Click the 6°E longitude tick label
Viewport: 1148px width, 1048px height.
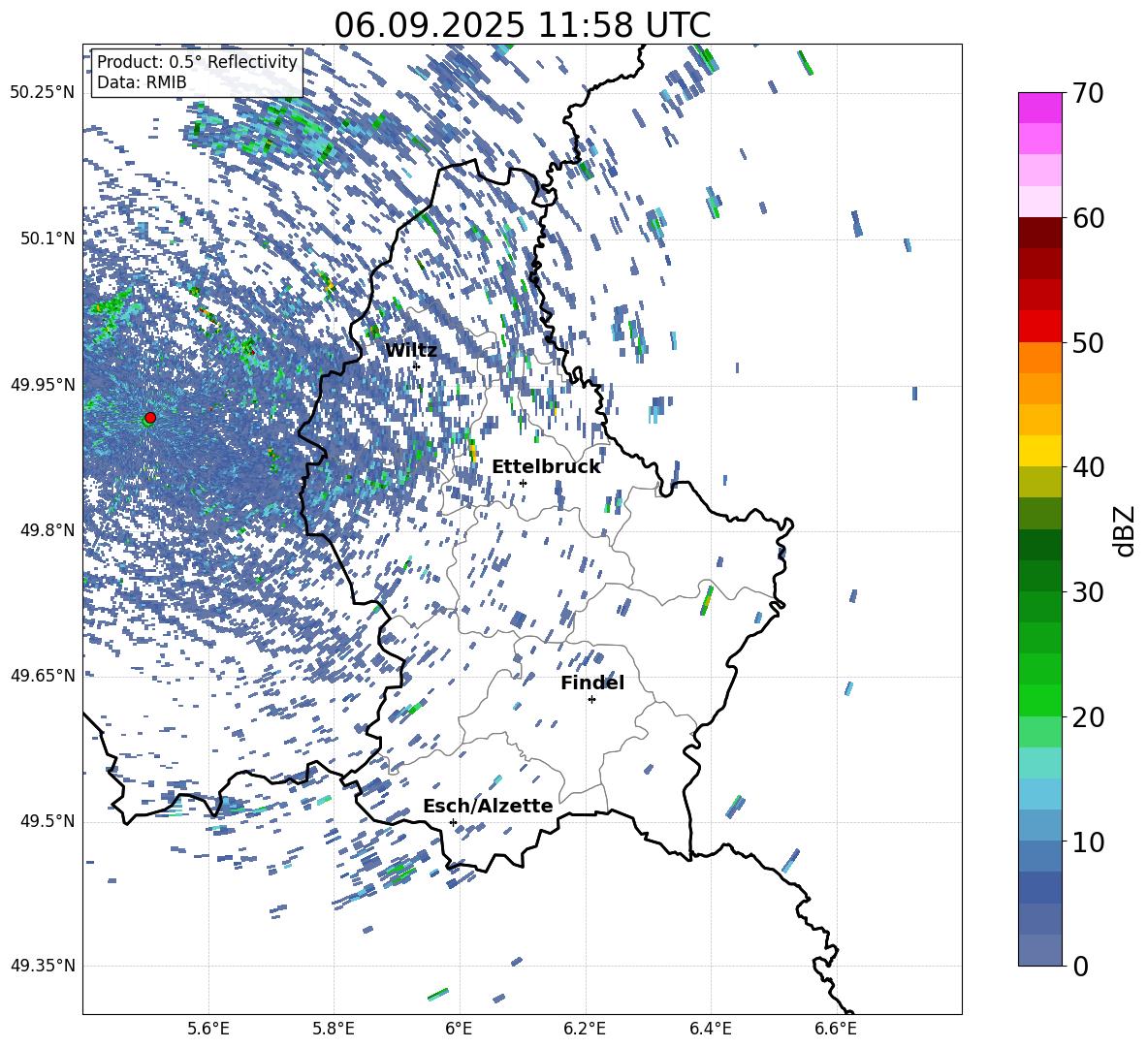pos(459,1029)
